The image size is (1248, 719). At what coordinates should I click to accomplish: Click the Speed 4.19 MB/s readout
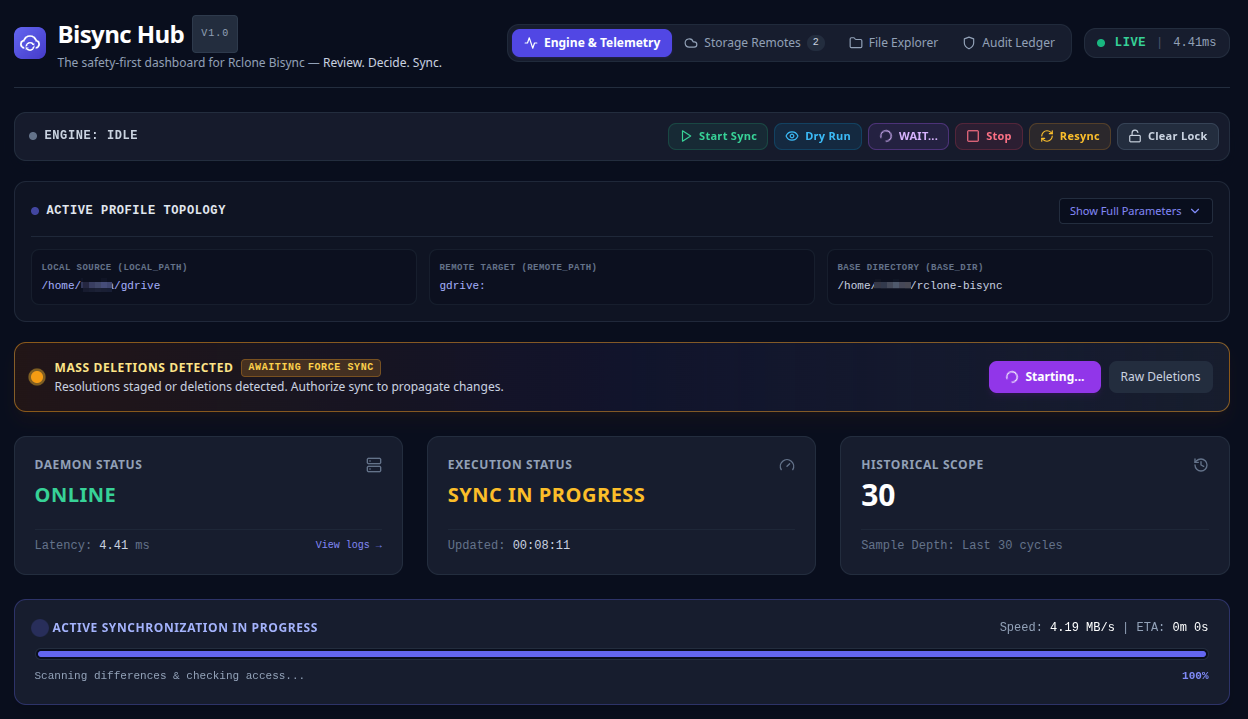point(1057,627)
